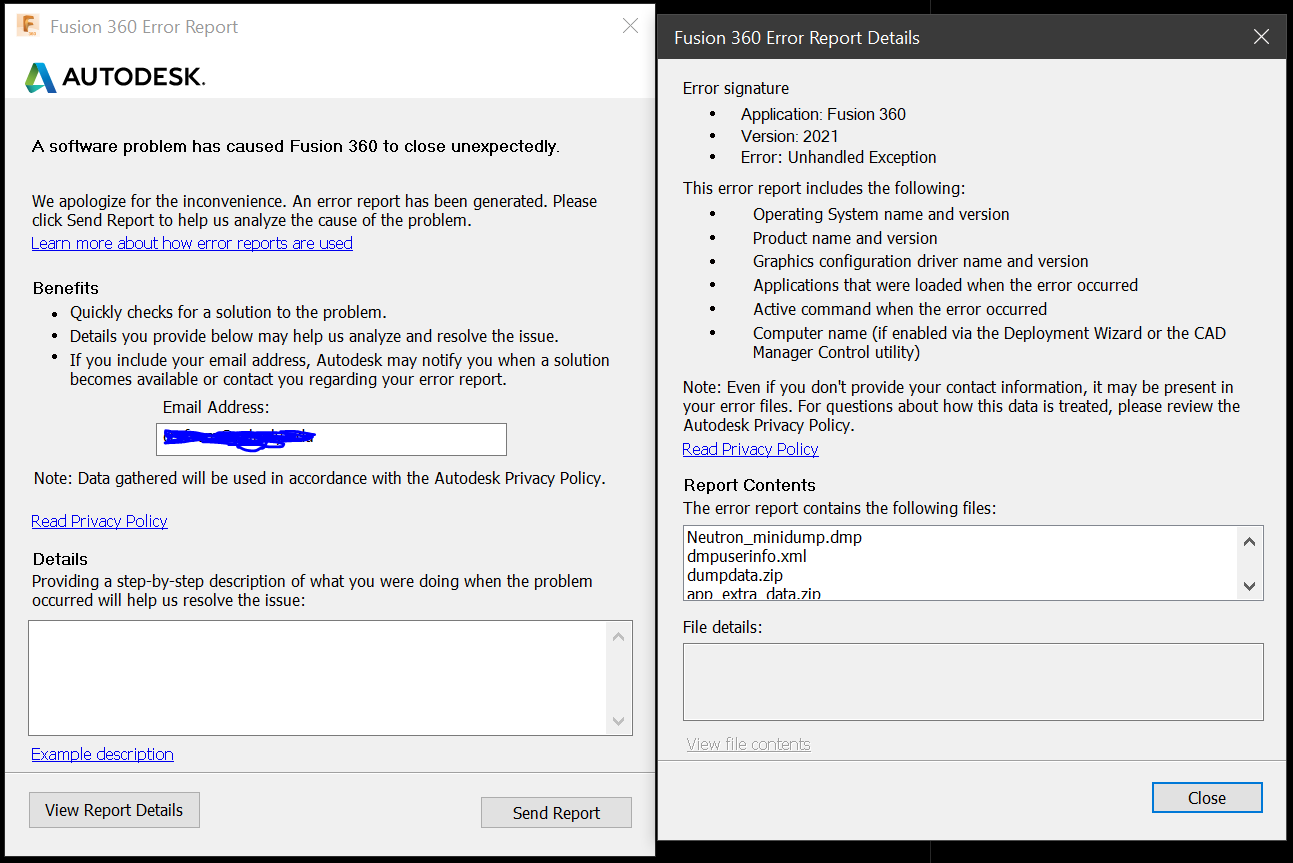1293x863 pixels.
Task: Select dmpuserinfo.xml in the file list
Action: (747, 556)
